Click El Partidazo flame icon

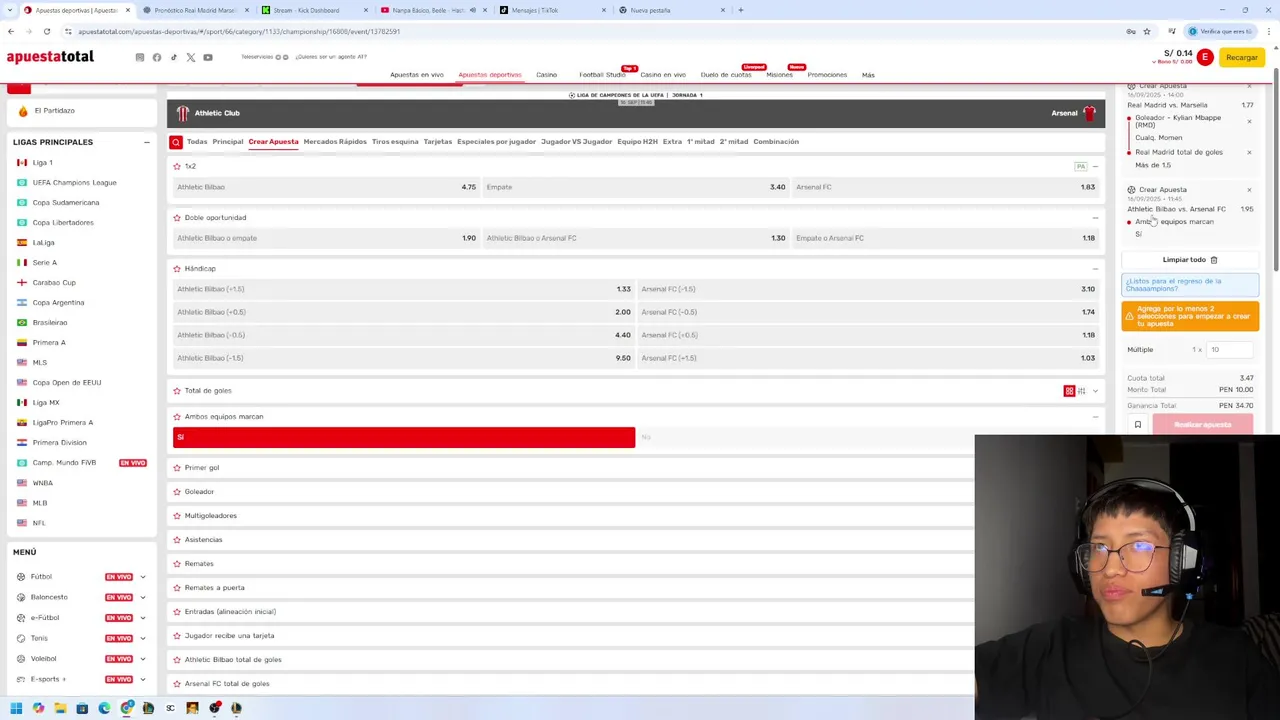pyautogui.click(x=23, y=111)
